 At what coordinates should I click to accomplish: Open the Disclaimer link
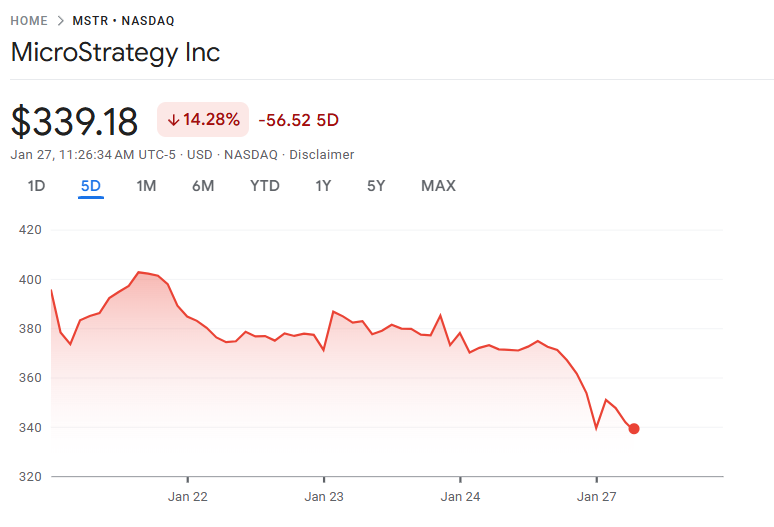pos(321,155)
